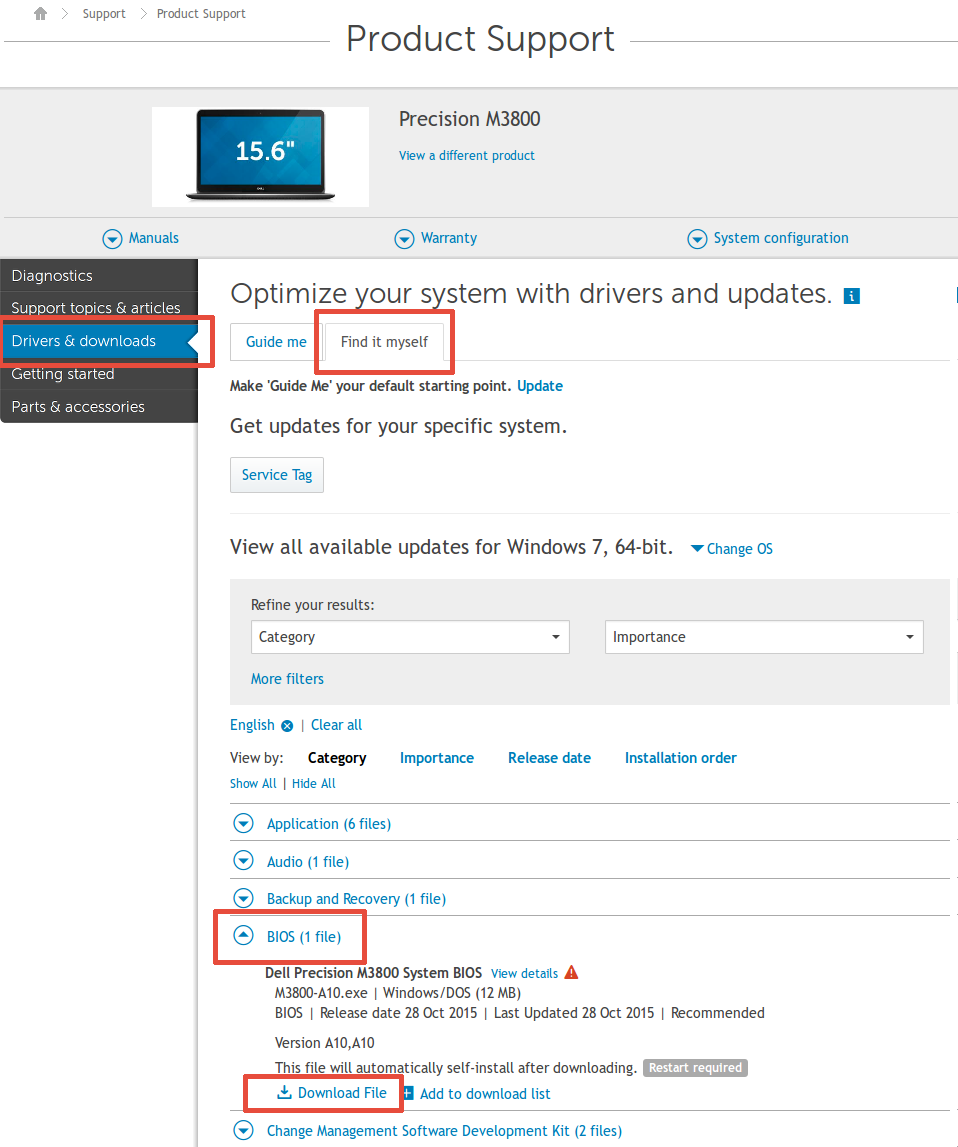Open Getting started in the sidebar

coord(99,374)
